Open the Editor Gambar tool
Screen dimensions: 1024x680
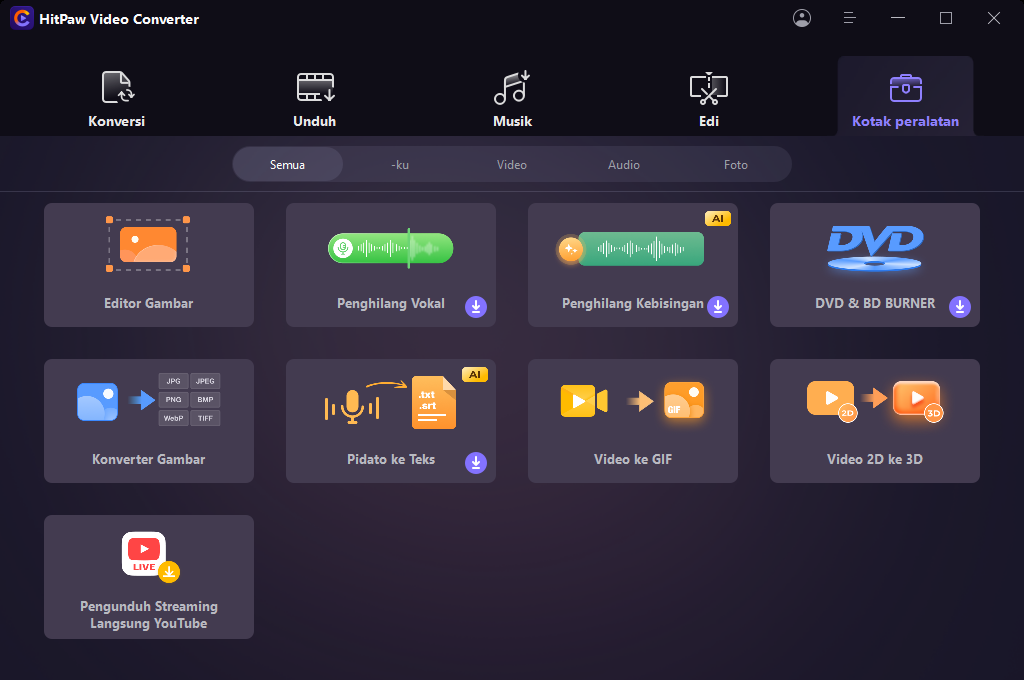[148, 265]
